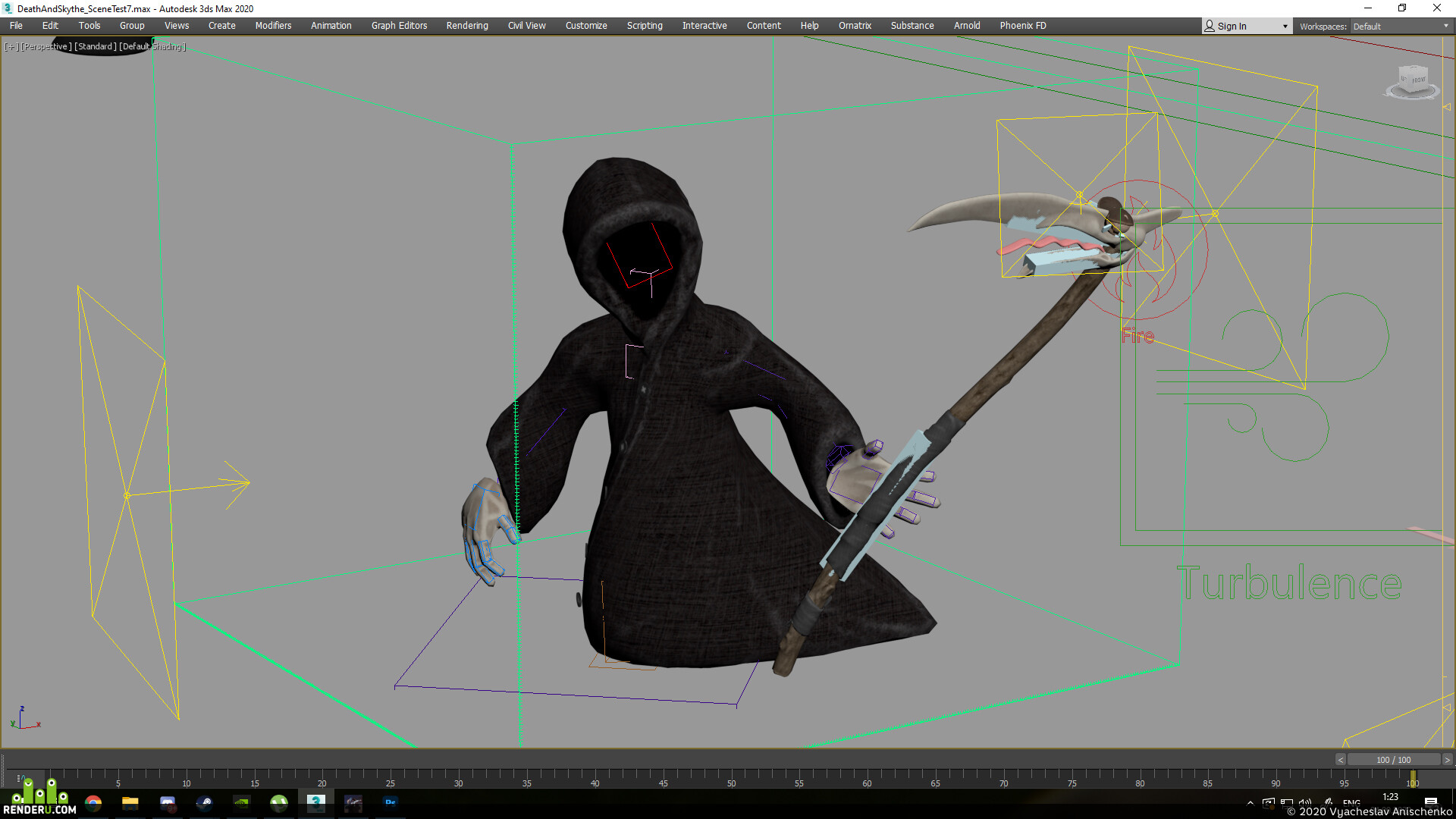Open the Phoenix FD menu
The height and width of the screenshot is (819, 1456).
[x=1023, y=26]
